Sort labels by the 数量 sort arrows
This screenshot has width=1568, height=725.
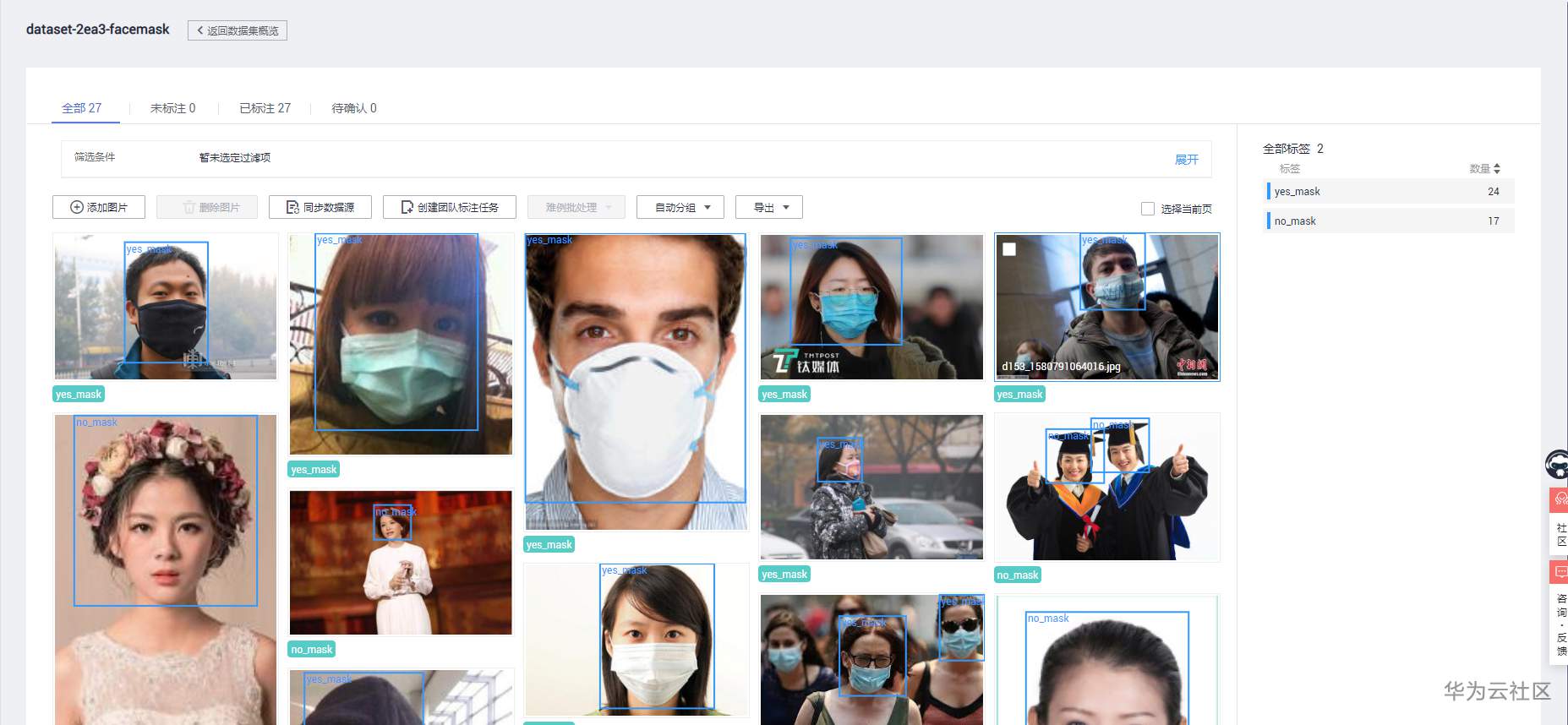[1497, 169]
